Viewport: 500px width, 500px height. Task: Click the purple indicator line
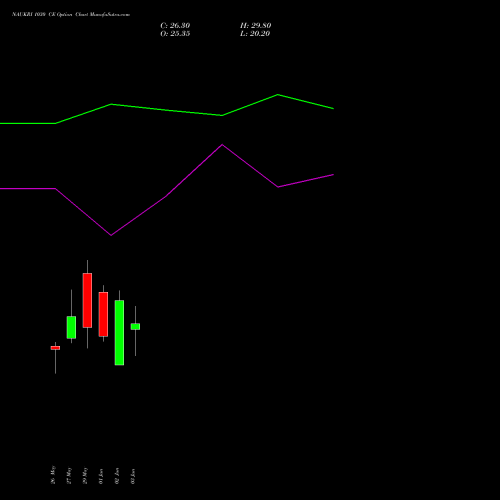167,196
